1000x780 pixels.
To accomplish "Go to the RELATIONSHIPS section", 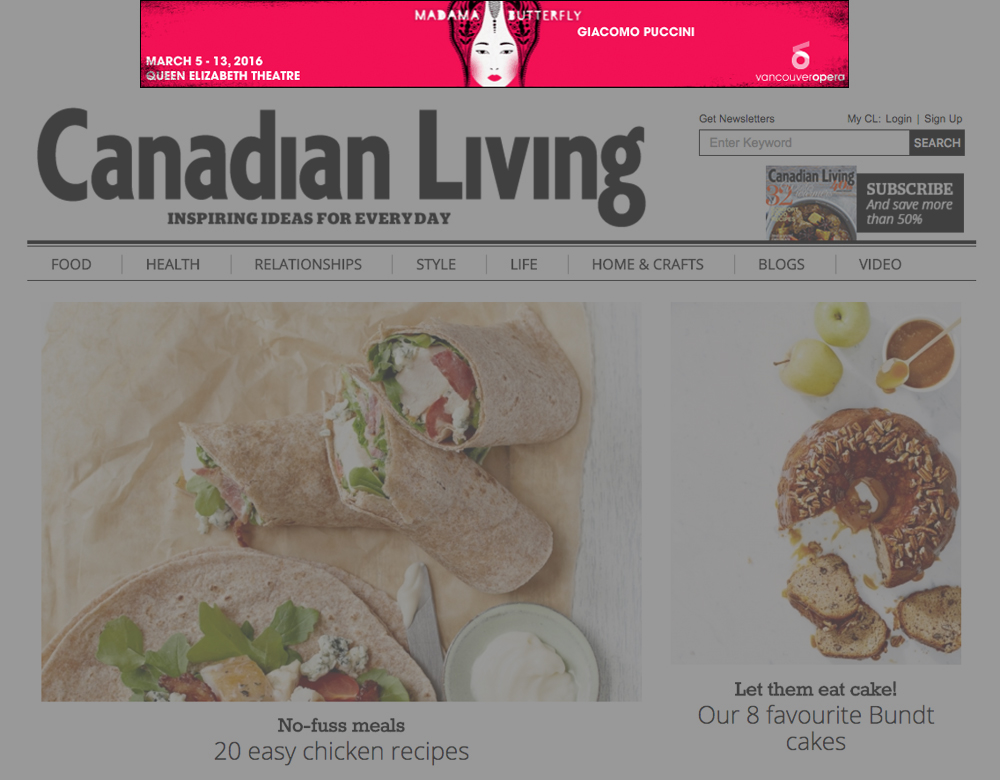I will click(308, 264).
